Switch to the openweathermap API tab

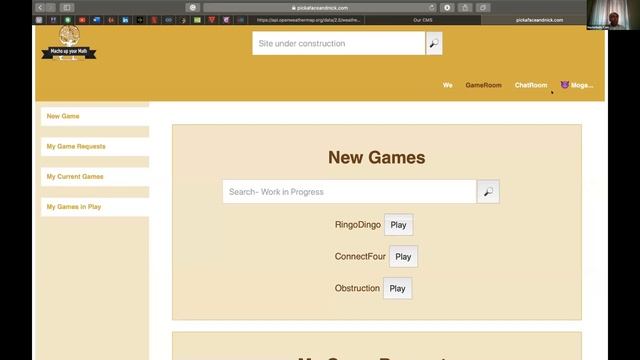coord(308,20)
